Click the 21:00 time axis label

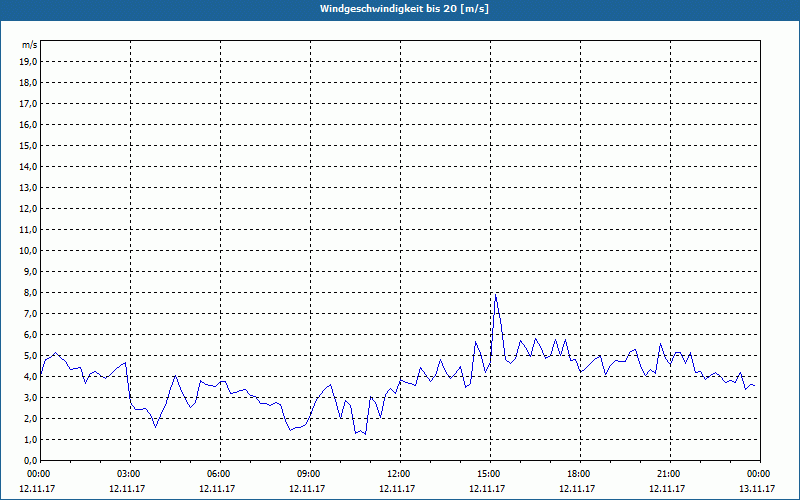[x=670, y=474]
